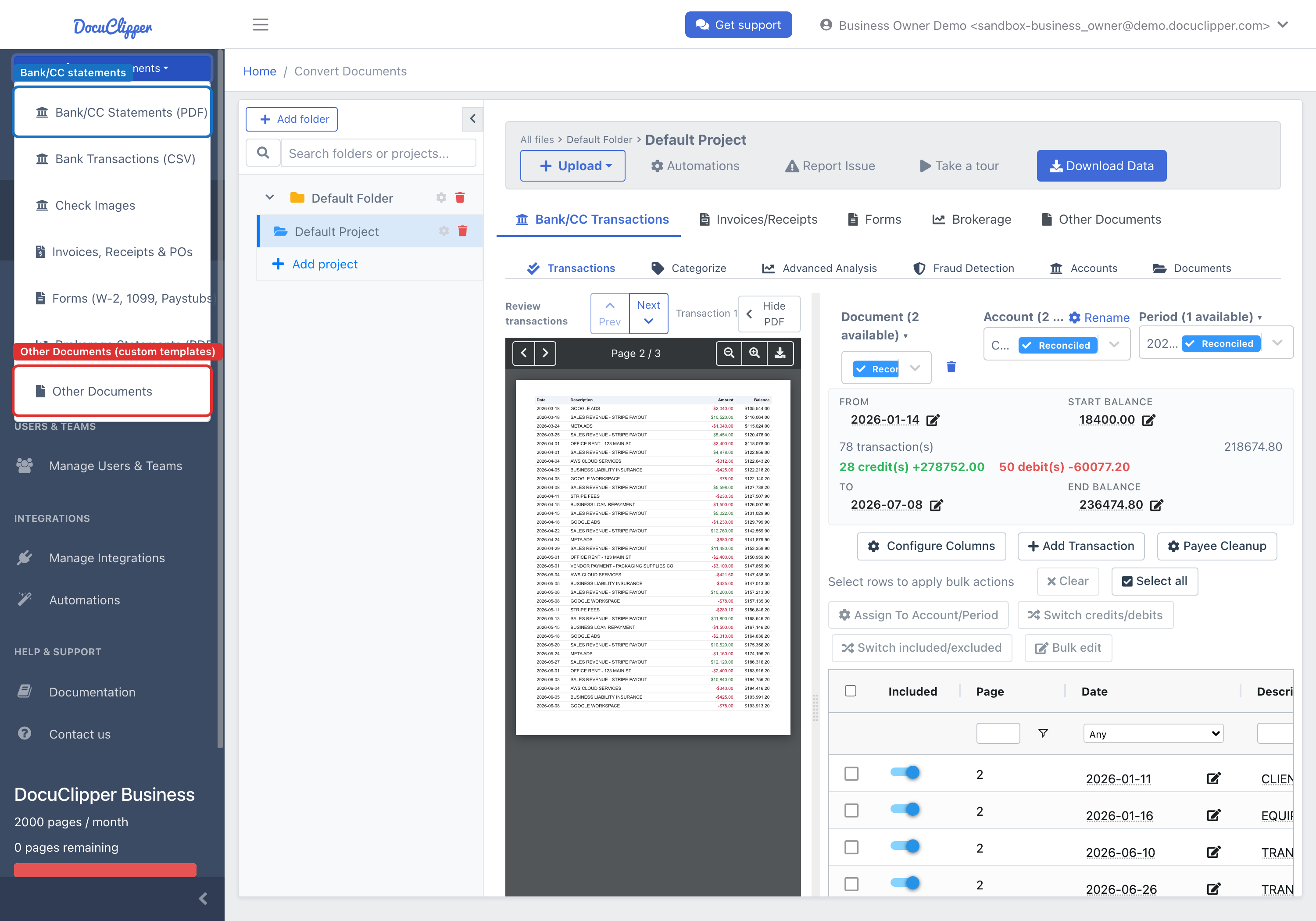The height and width of the screenshot is (921, 1316).
Task: Go to previous PDF page arrow
Action: [x=524, y=353]
